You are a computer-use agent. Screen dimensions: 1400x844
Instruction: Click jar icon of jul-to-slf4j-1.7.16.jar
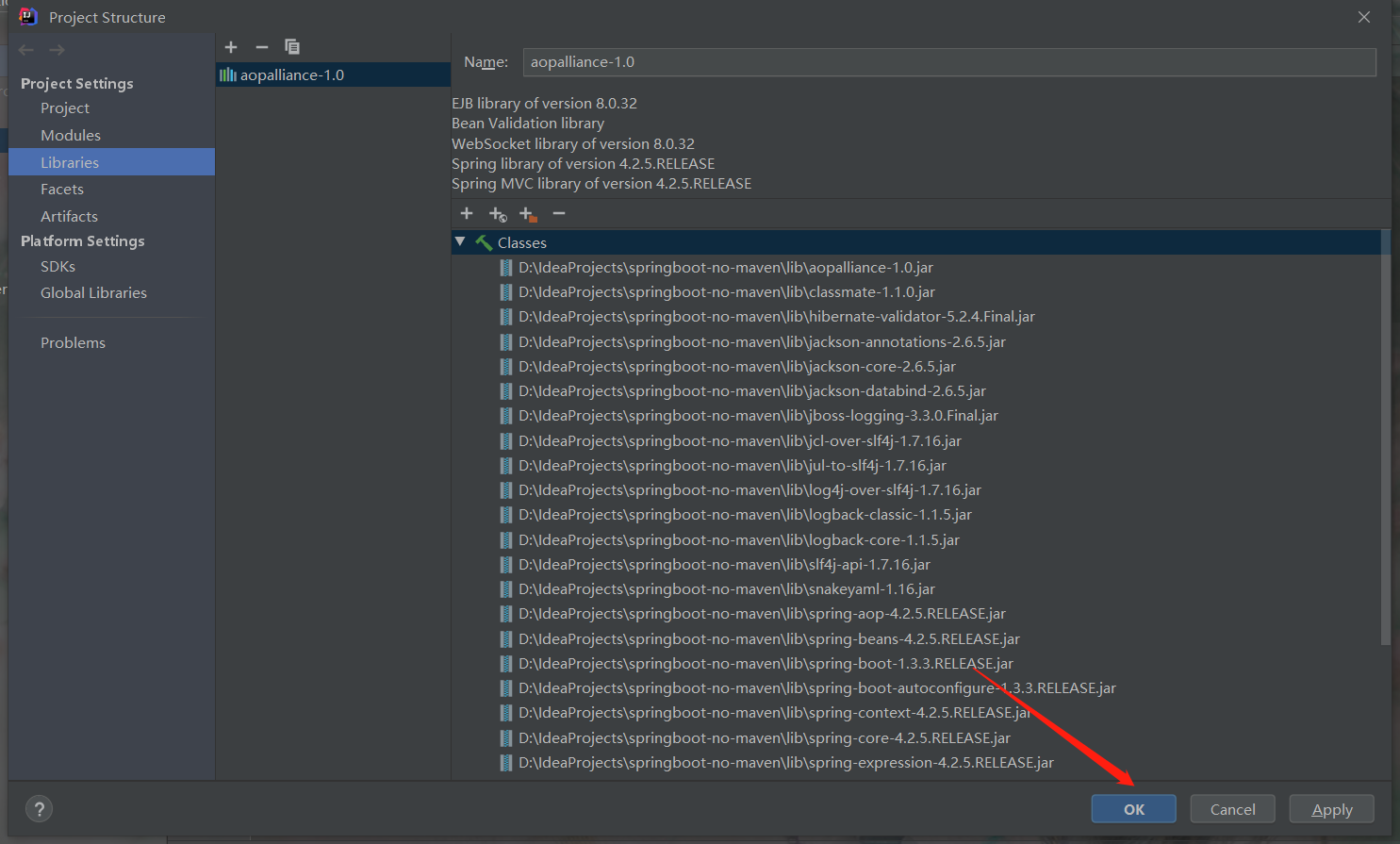click(x=506, y=466)
